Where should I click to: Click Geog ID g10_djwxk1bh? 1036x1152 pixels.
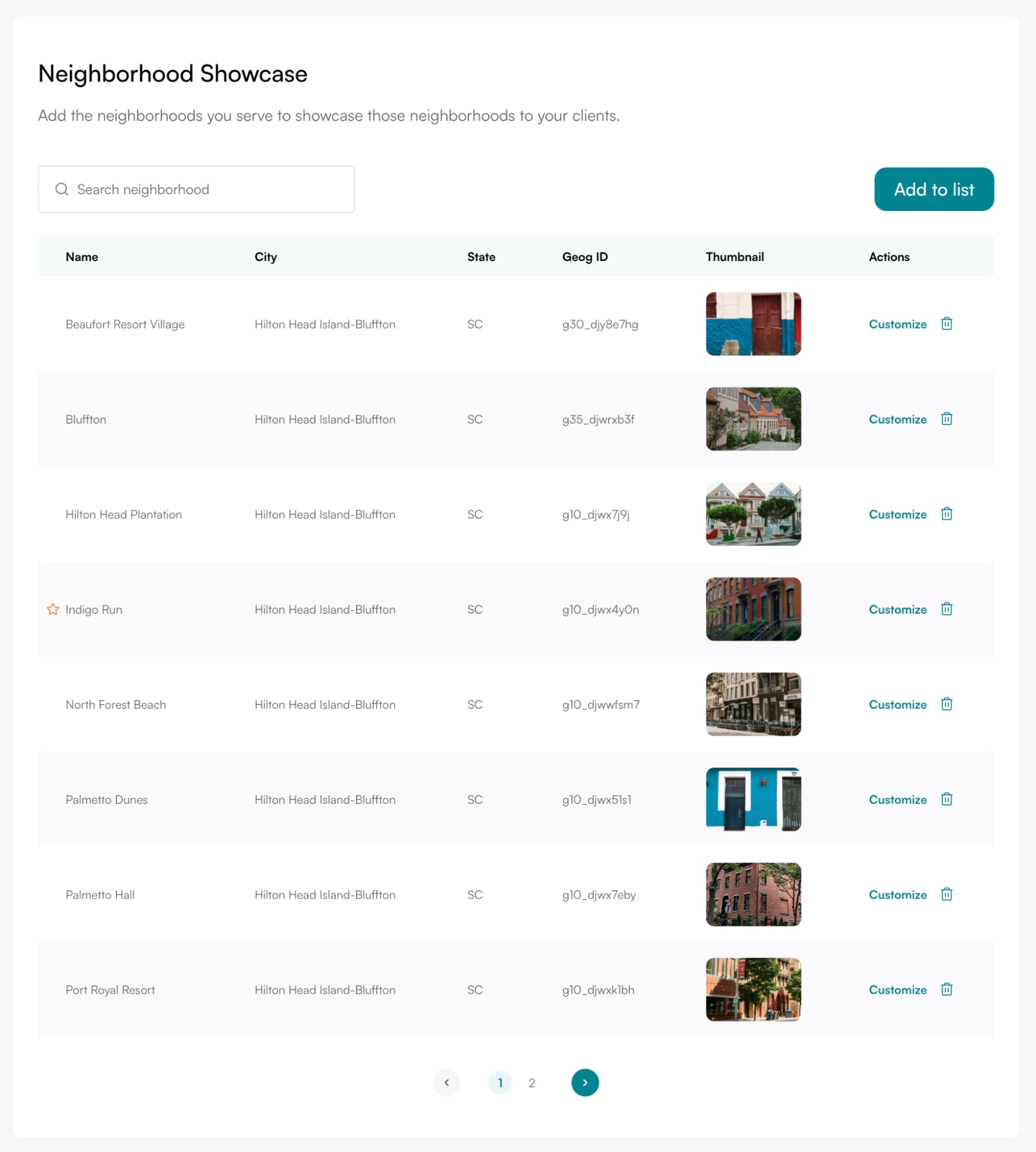tap(598, 990)
